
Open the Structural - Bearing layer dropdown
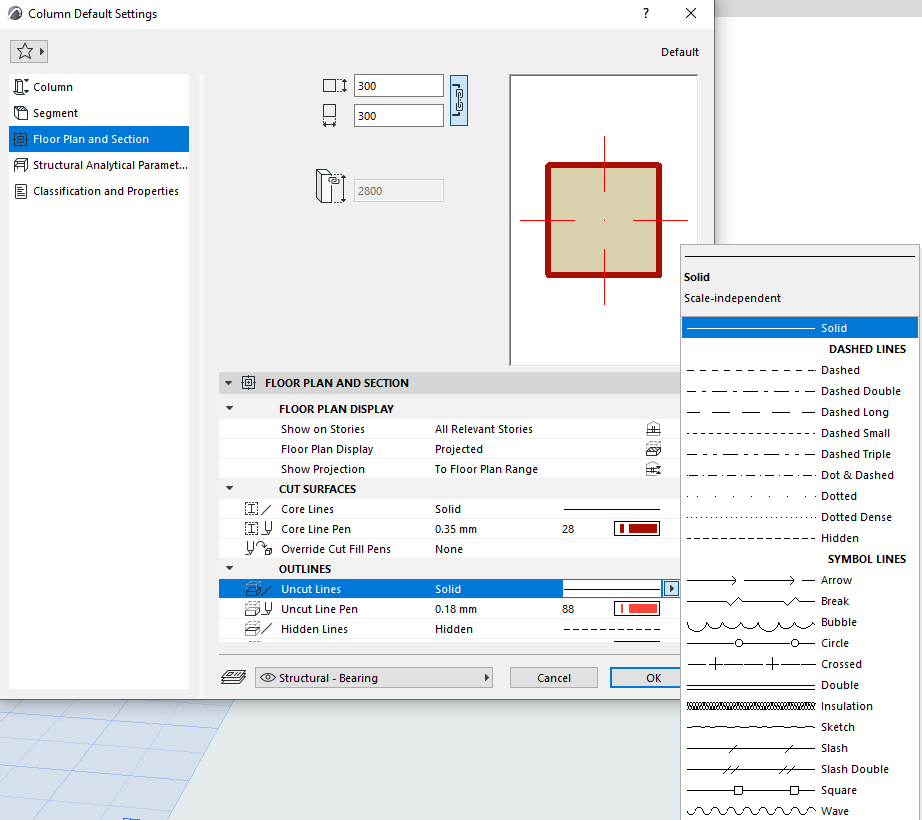(374, 678)
